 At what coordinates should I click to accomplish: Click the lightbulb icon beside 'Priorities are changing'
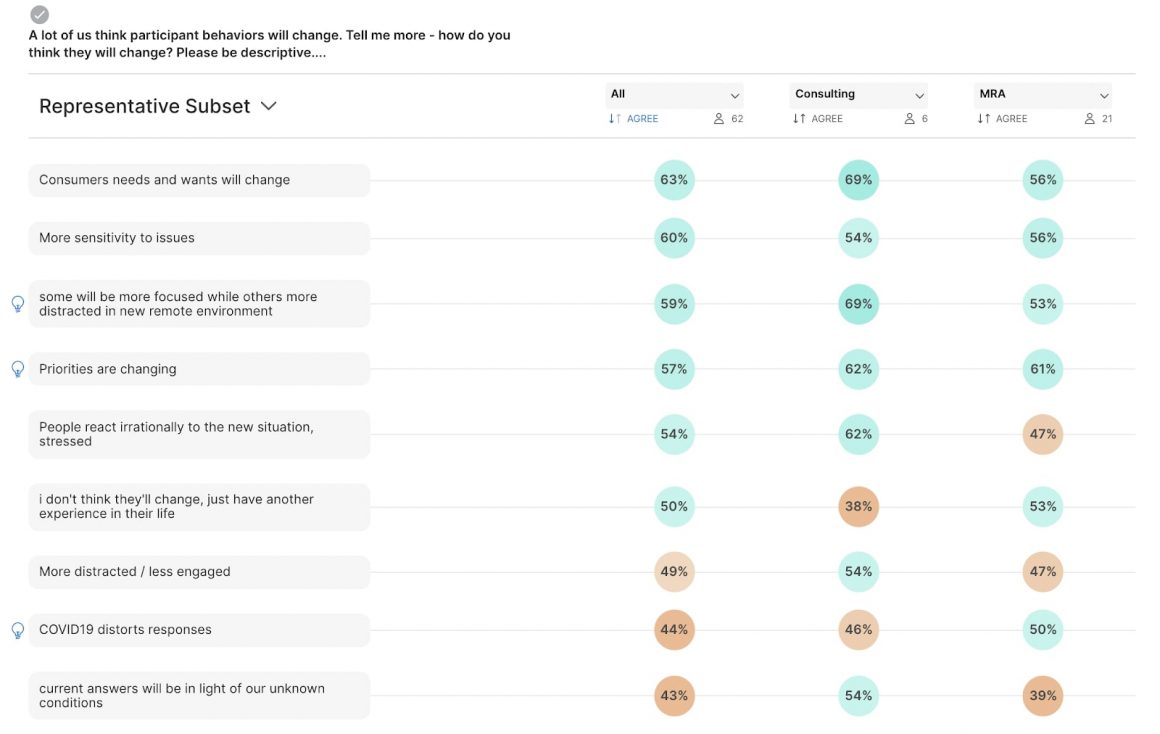[x=17, y=369]
